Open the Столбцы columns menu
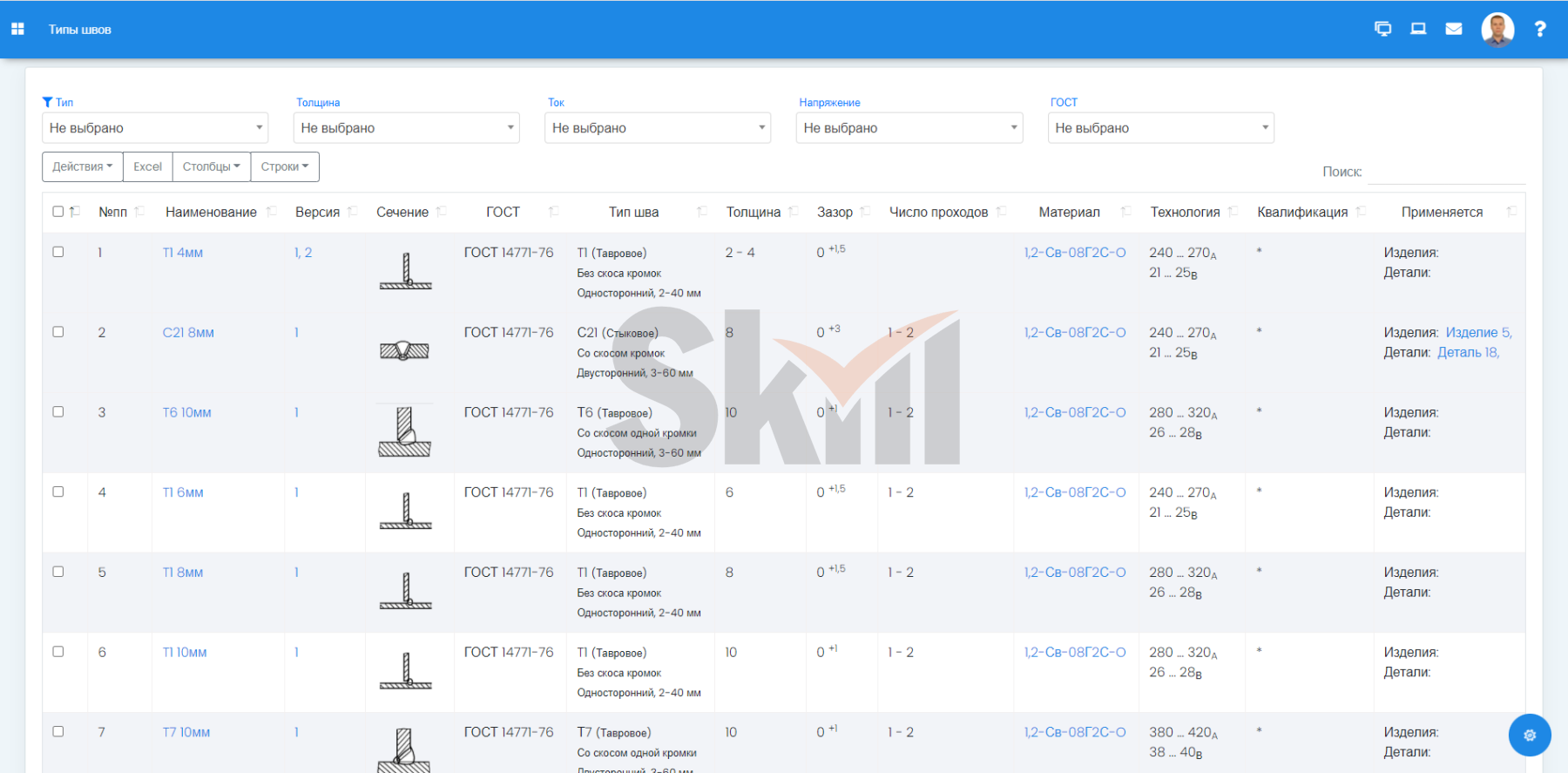 pyautogui.click(x=211, y=166)
